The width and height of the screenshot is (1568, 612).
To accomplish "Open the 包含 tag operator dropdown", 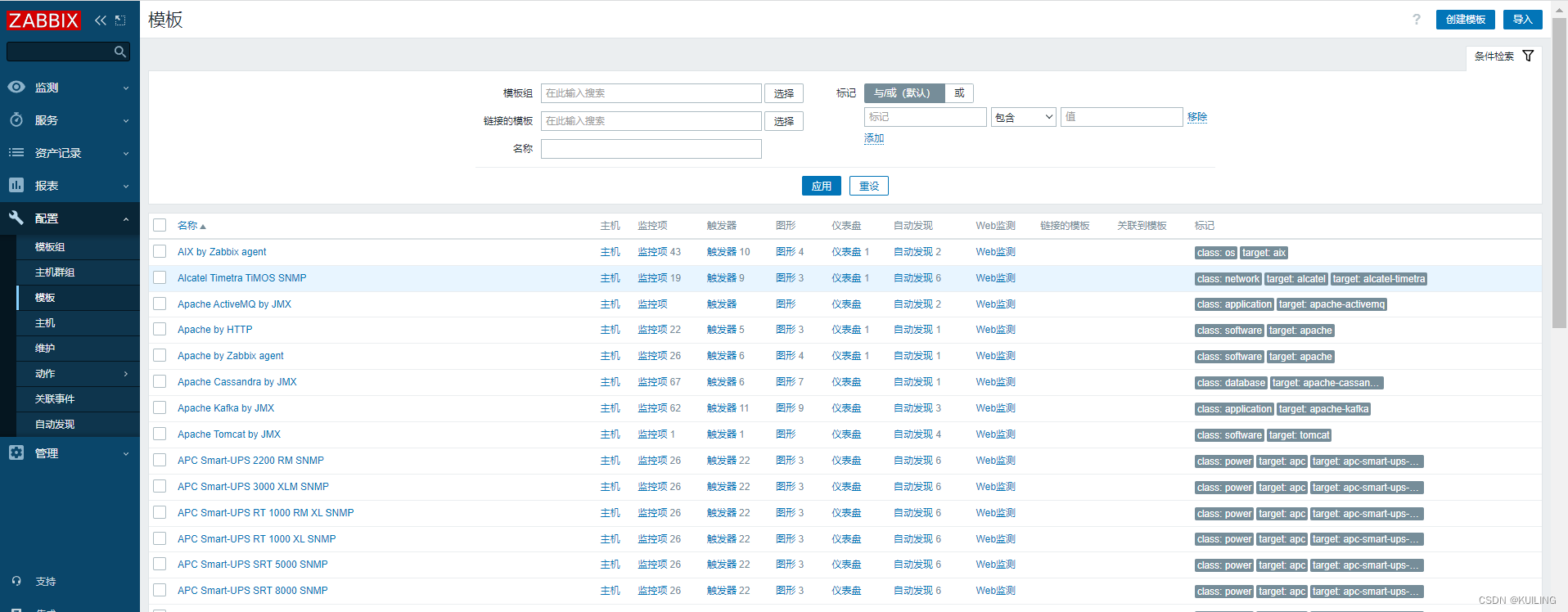I will (x=1024, y=117).
